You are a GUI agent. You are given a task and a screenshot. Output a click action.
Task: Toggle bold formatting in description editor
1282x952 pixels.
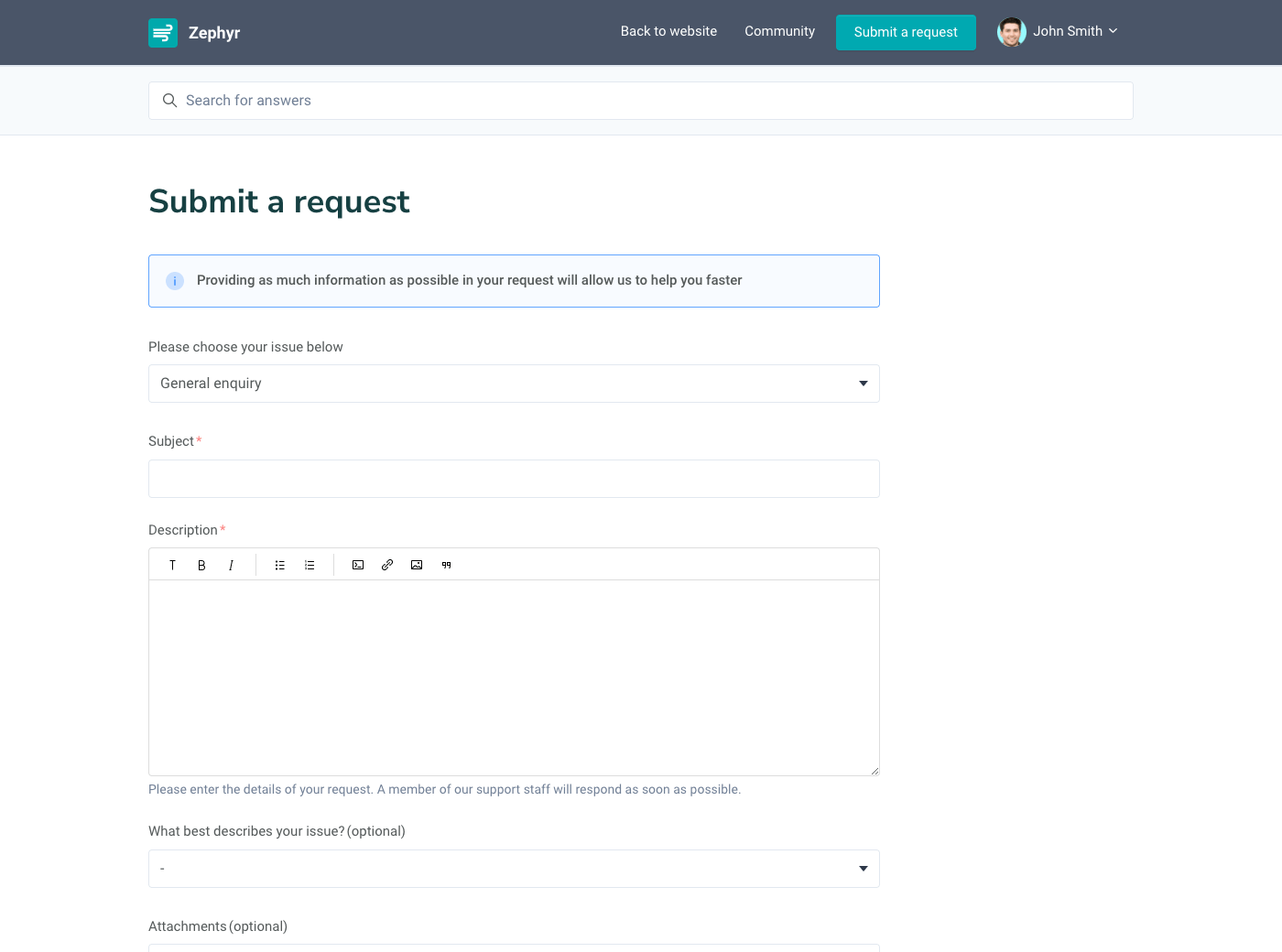[201, 565]
